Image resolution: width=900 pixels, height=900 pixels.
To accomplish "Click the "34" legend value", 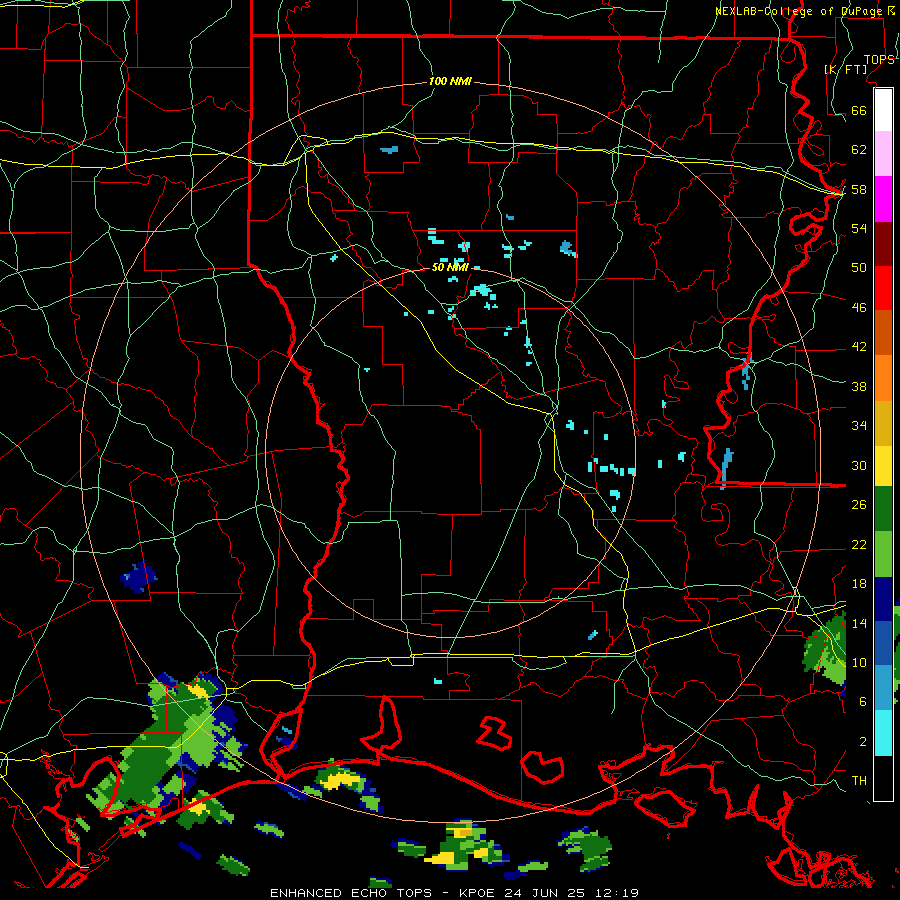I will tap(859, 426).
